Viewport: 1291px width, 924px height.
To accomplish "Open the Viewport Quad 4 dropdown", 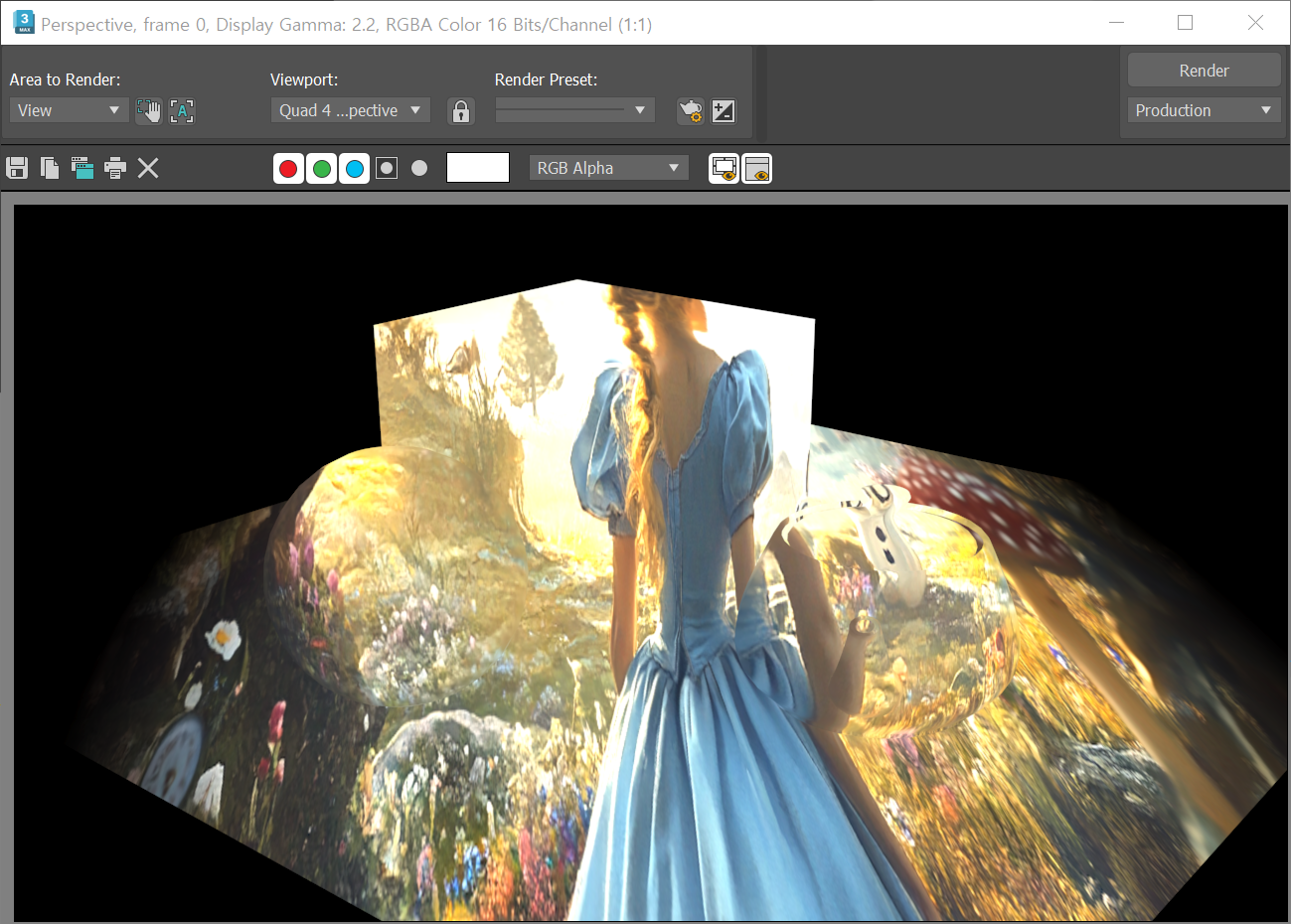I will (x=350, y=110).
